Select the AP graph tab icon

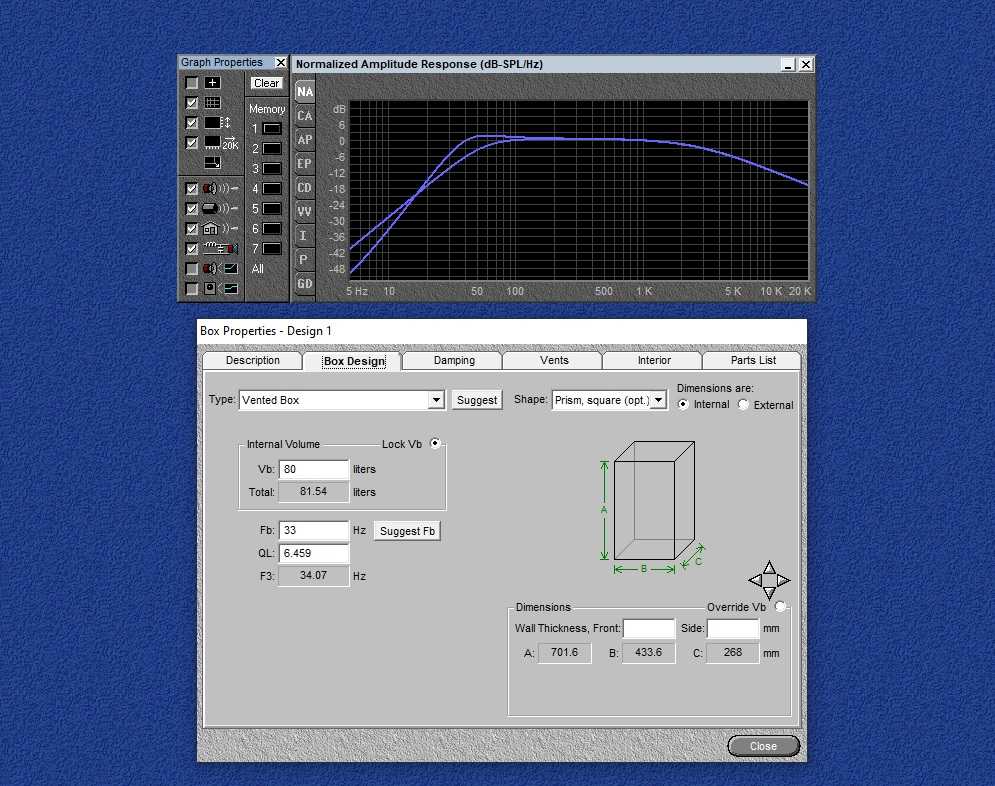click(305, 140)
